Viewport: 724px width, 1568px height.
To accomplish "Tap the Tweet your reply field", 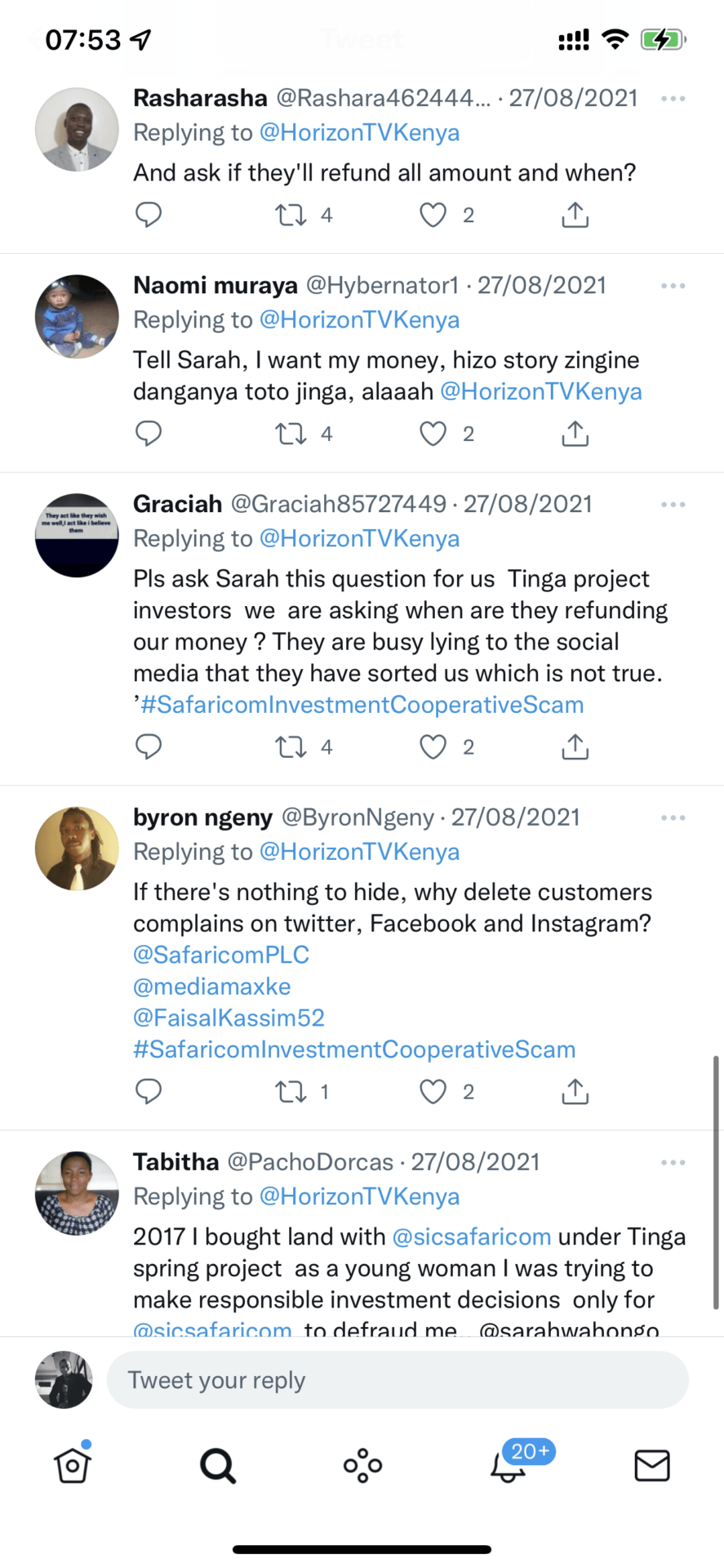I will tap(398, 1379).
